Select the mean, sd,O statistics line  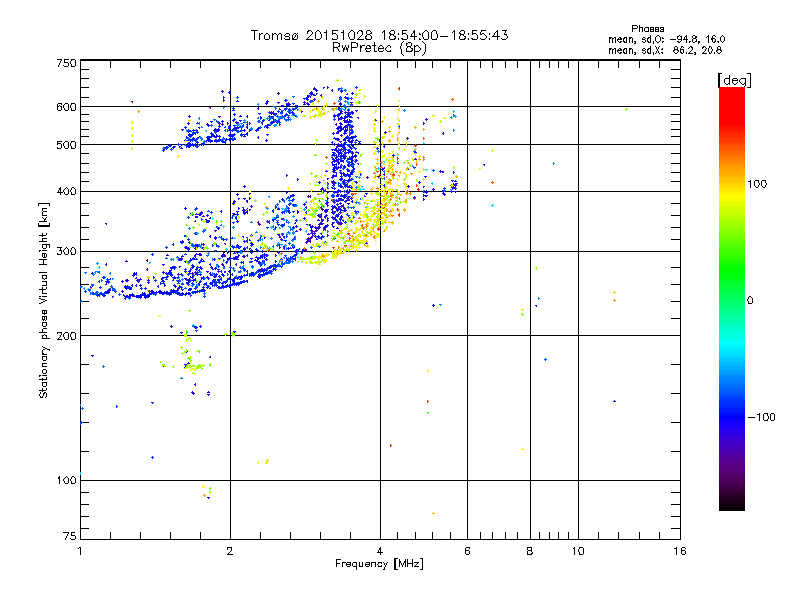click(664, 39)
